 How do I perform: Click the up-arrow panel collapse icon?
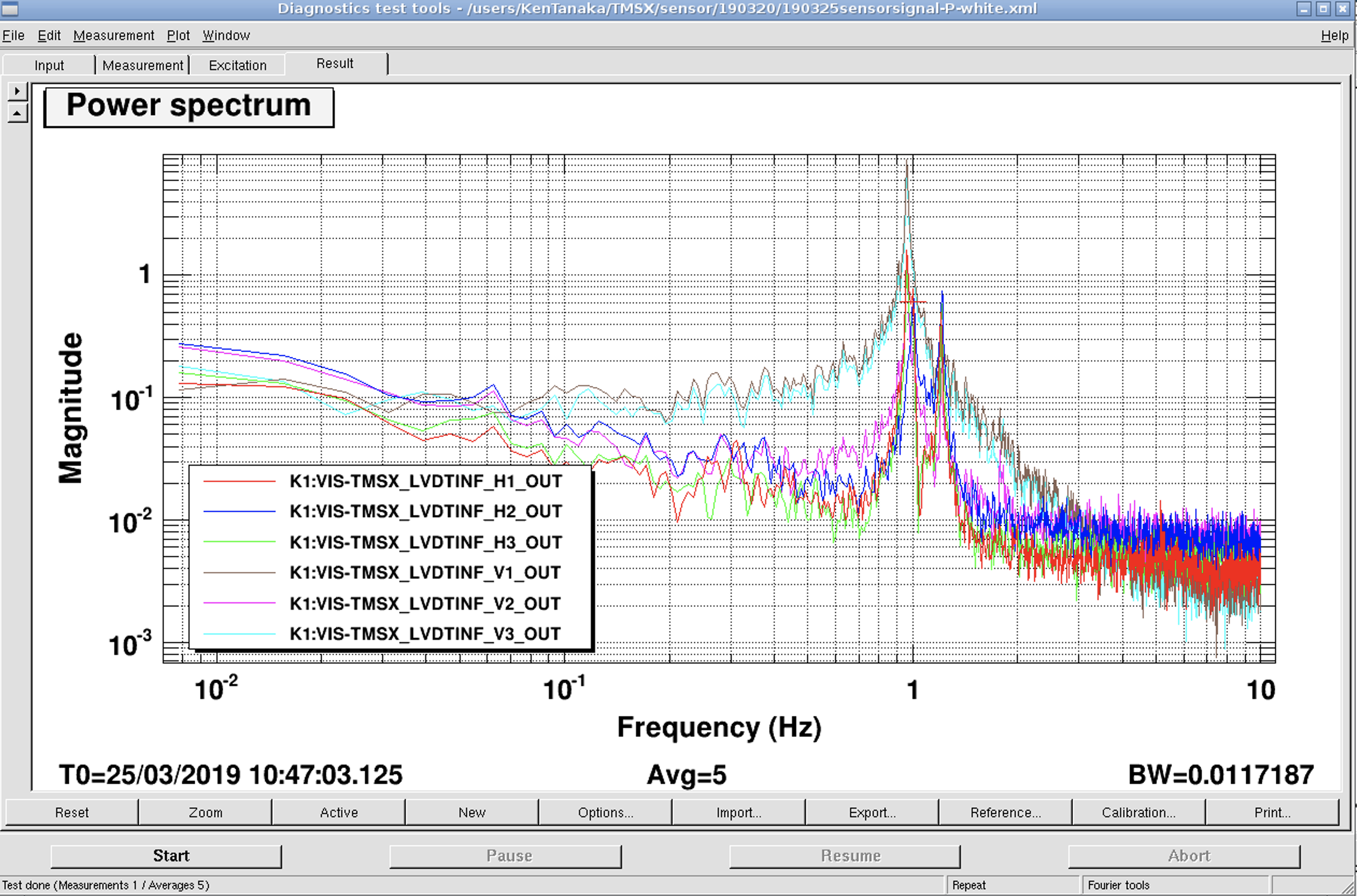18,113
